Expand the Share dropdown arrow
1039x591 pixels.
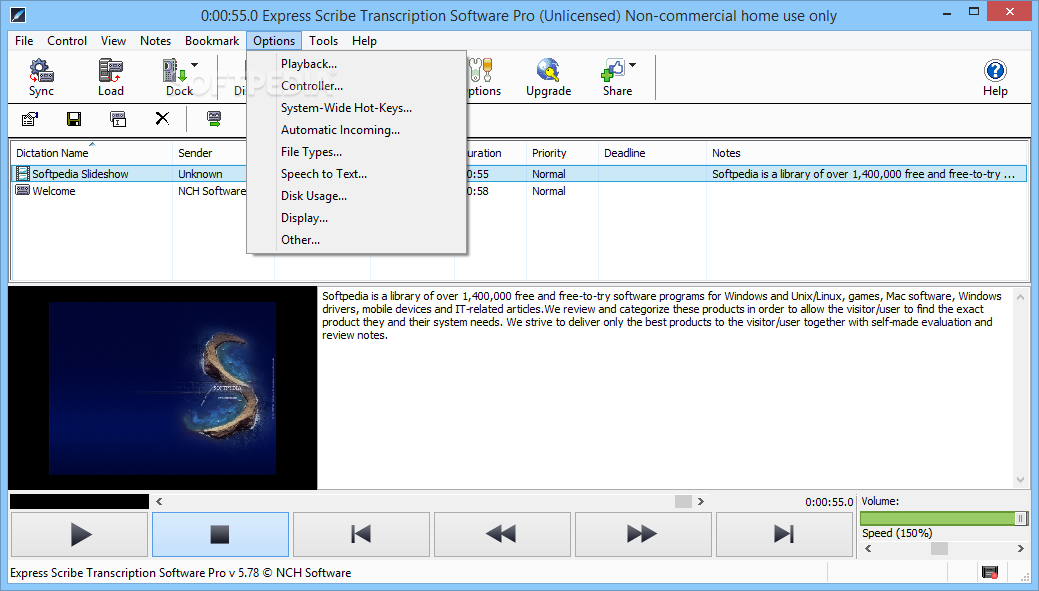632,65
